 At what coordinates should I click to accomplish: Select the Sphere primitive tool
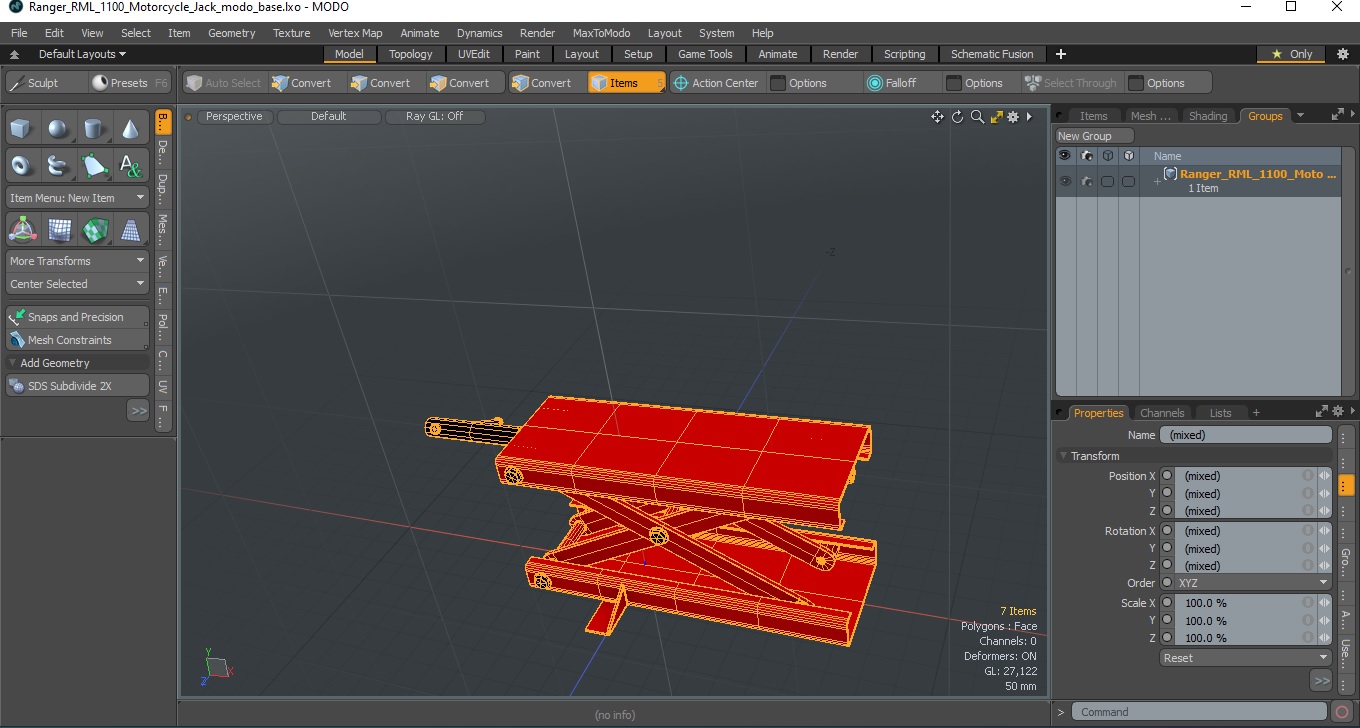(58, 128)
